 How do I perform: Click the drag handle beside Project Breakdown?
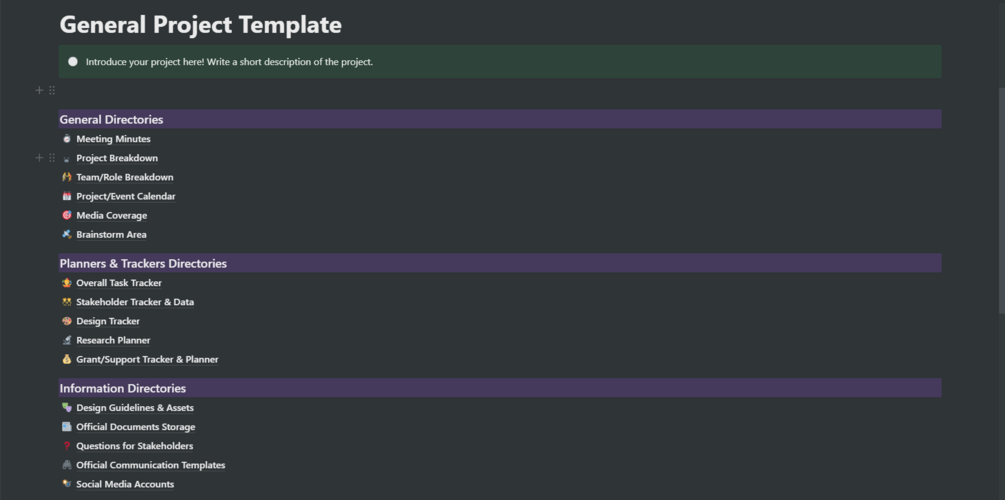click(x=52, y=158)
